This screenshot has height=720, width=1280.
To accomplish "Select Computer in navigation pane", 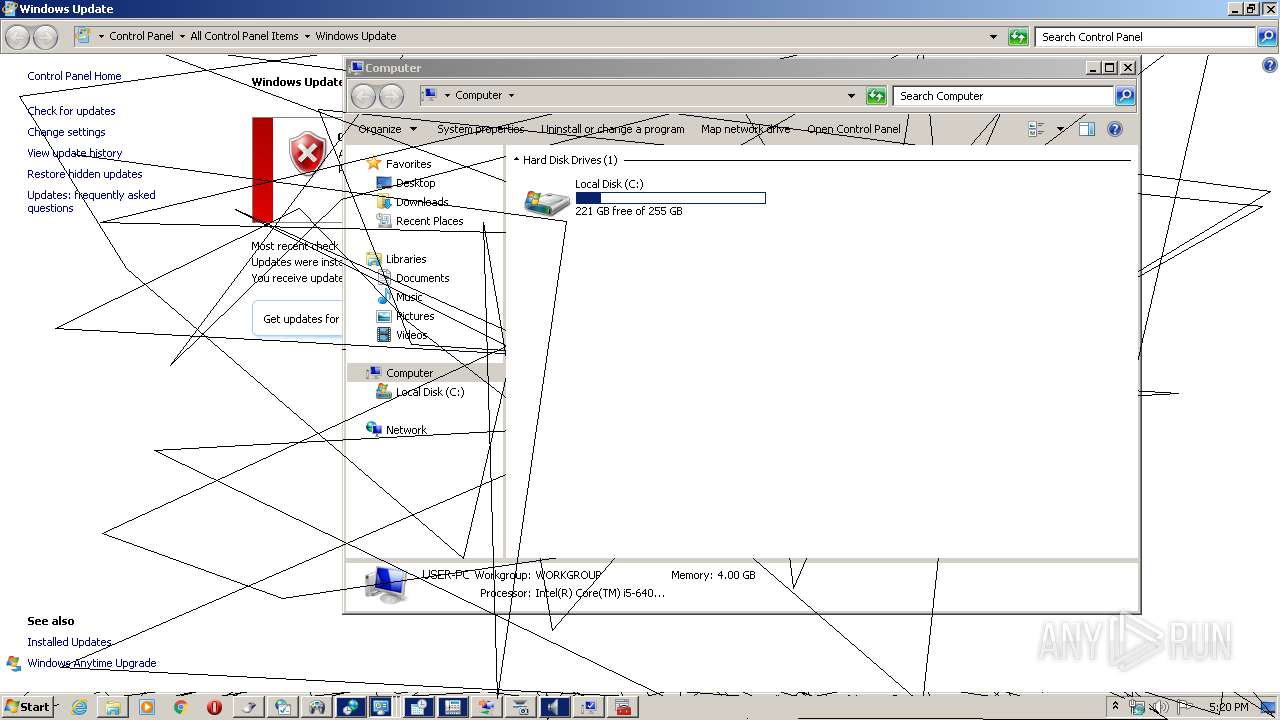I will (409, 373).
